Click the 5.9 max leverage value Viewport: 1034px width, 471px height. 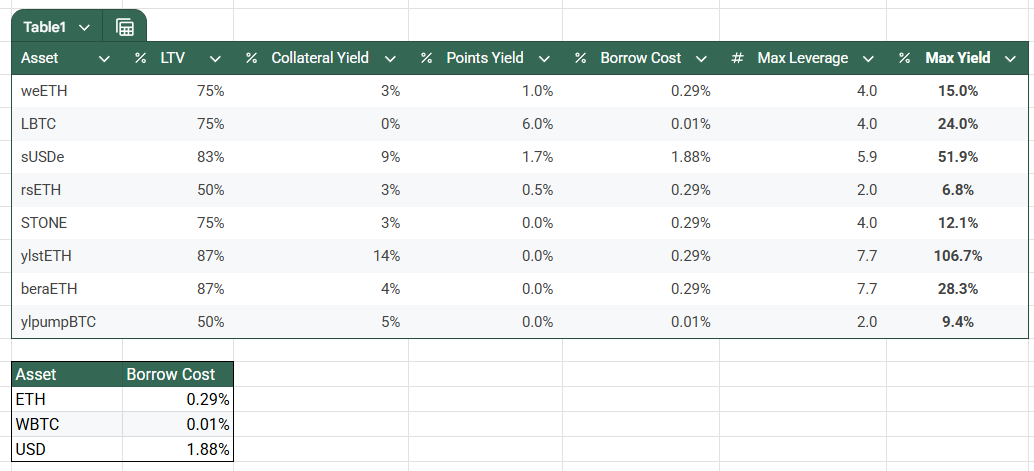click(x=867, y=157)
